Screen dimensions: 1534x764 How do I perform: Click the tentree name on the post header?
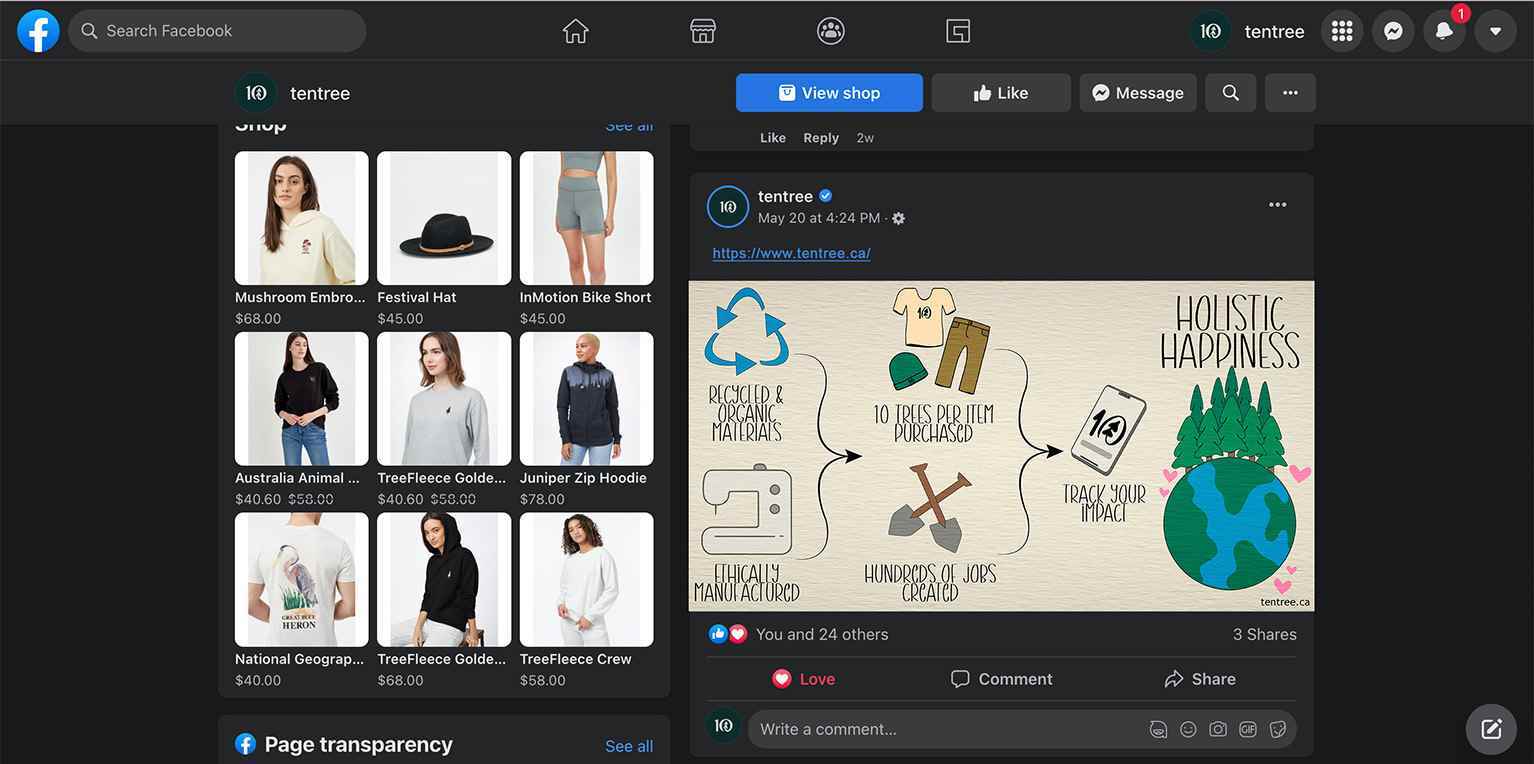coord(785,196)
